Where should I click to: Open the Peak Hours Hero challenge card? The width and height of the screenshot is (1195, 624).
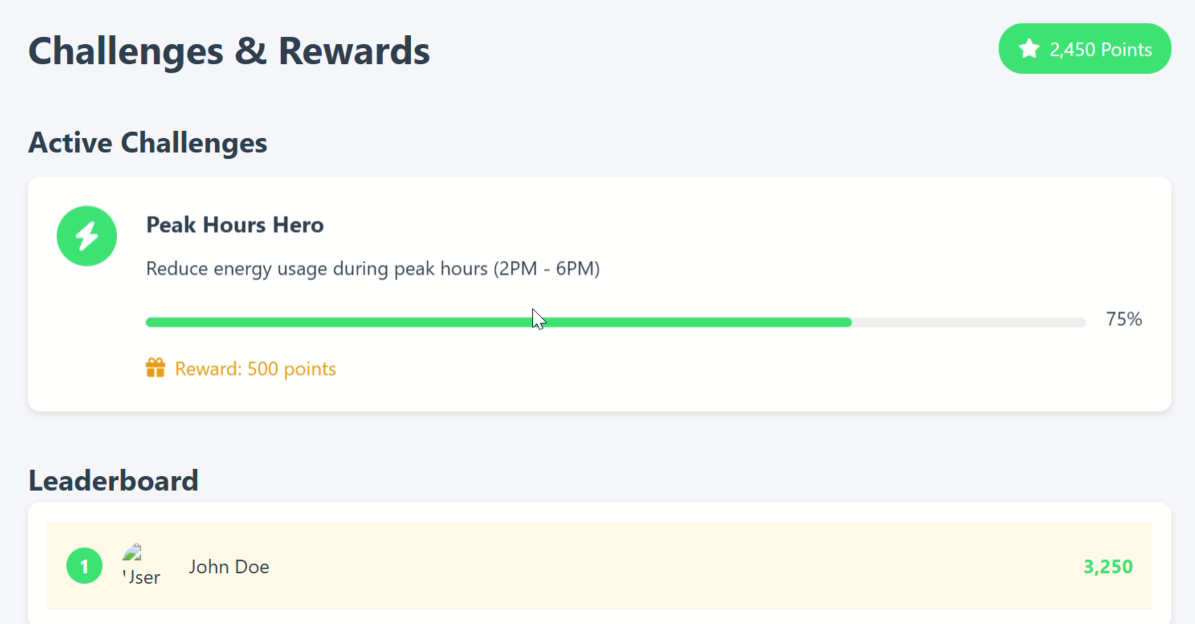click(599, 294)
